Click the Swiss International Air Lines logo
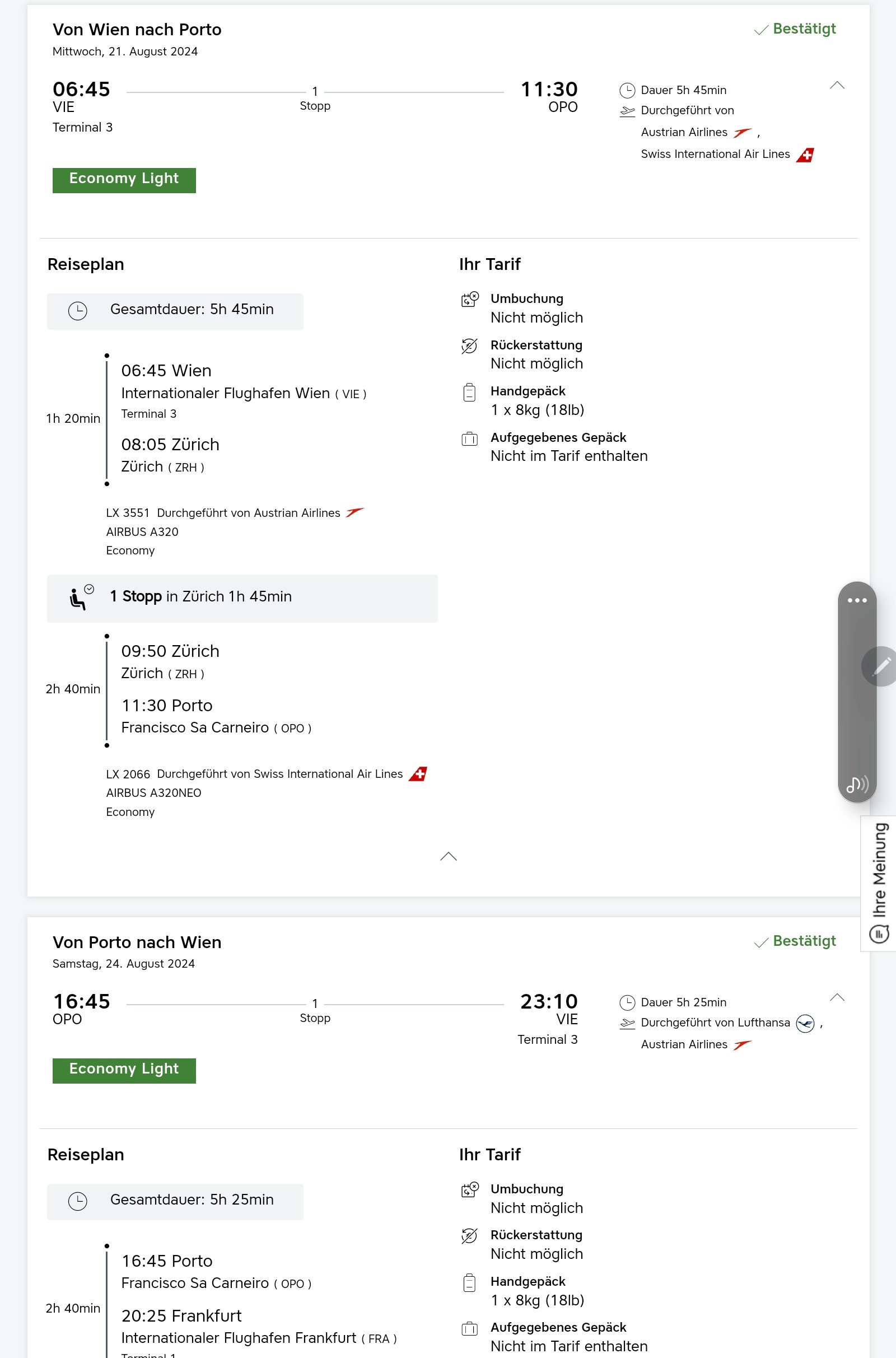Screen dimensions: 896x1358 tap(806, 155)
